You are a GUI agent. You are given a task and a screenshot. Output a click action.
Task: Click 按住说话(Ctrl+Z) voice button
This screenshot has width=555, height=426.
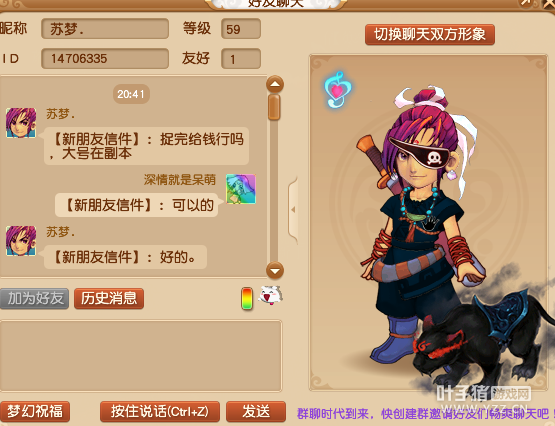[160, 411]
